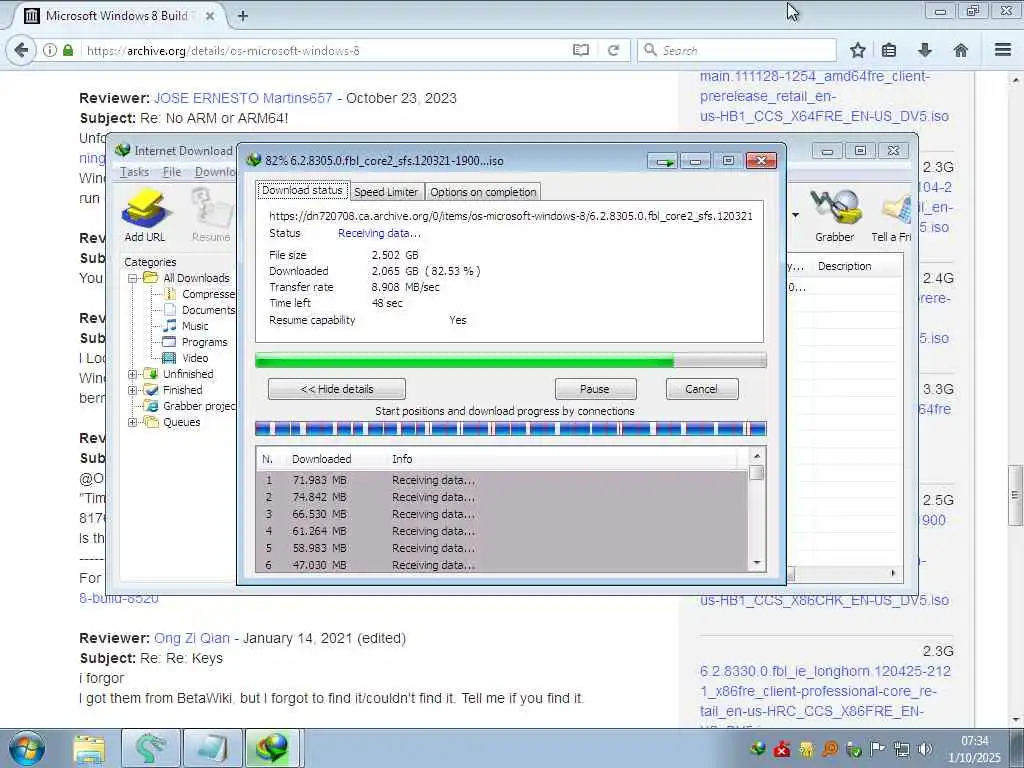Bookmark this page with the star icon

coord(857,50)
